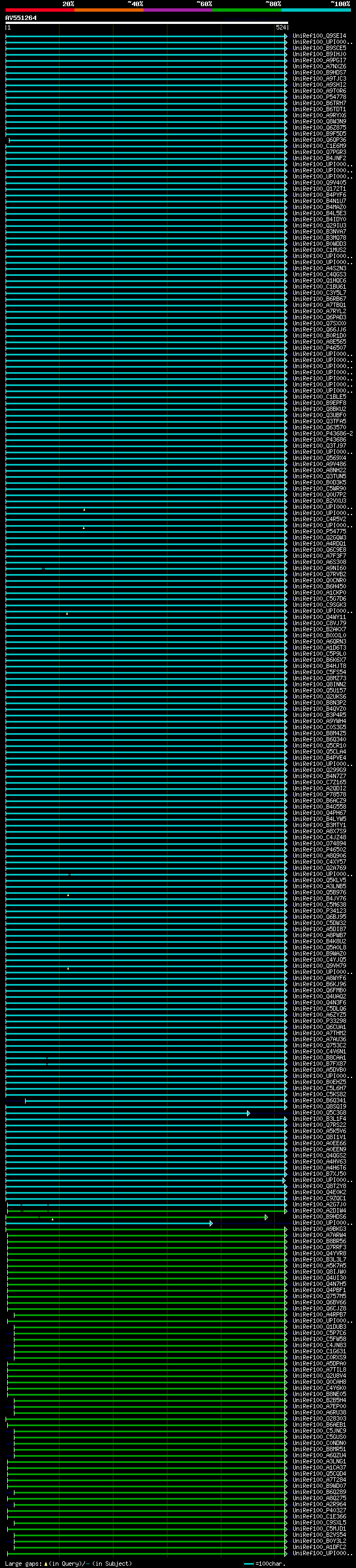Select hit label UniRef100_Q9SEI4
The height and width of the screenshot is (1568, 356).
coord(319,36)
